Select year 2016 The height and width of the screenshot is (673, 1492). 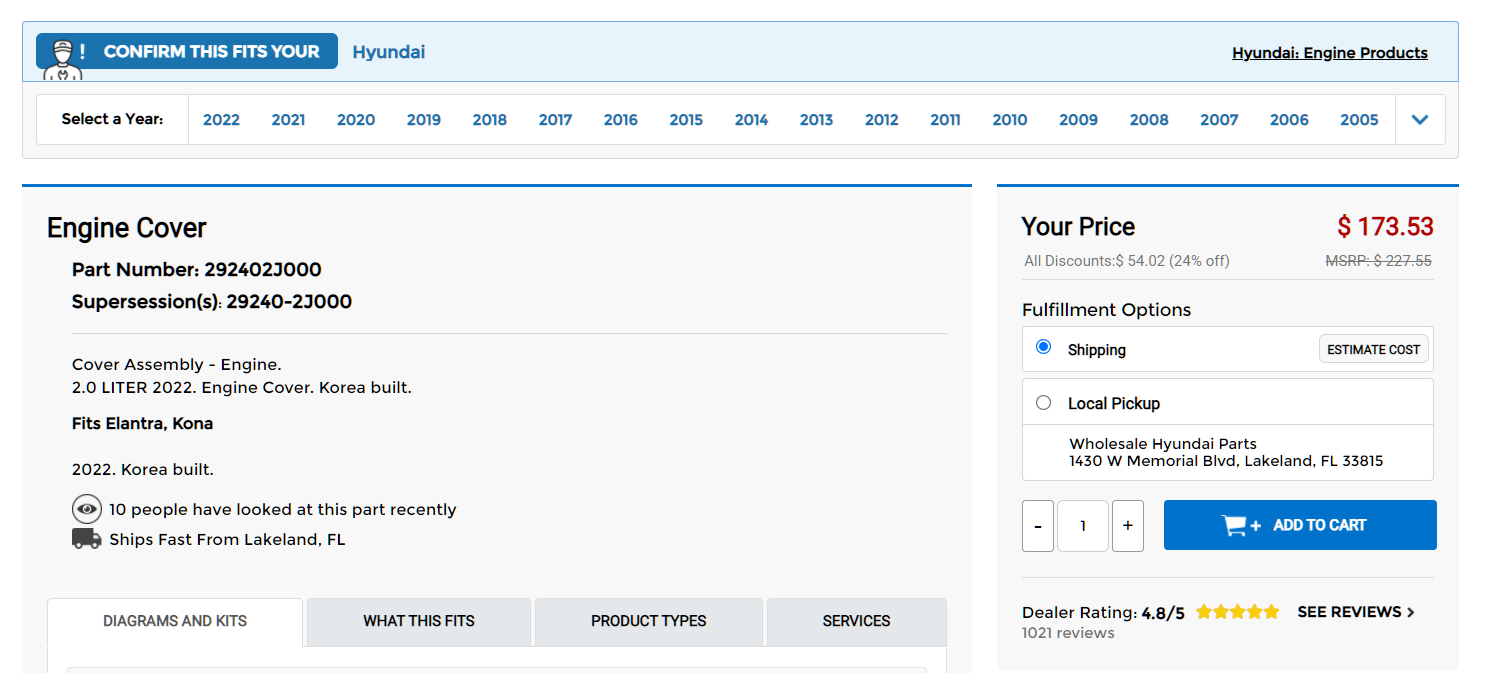pos(621,120)
